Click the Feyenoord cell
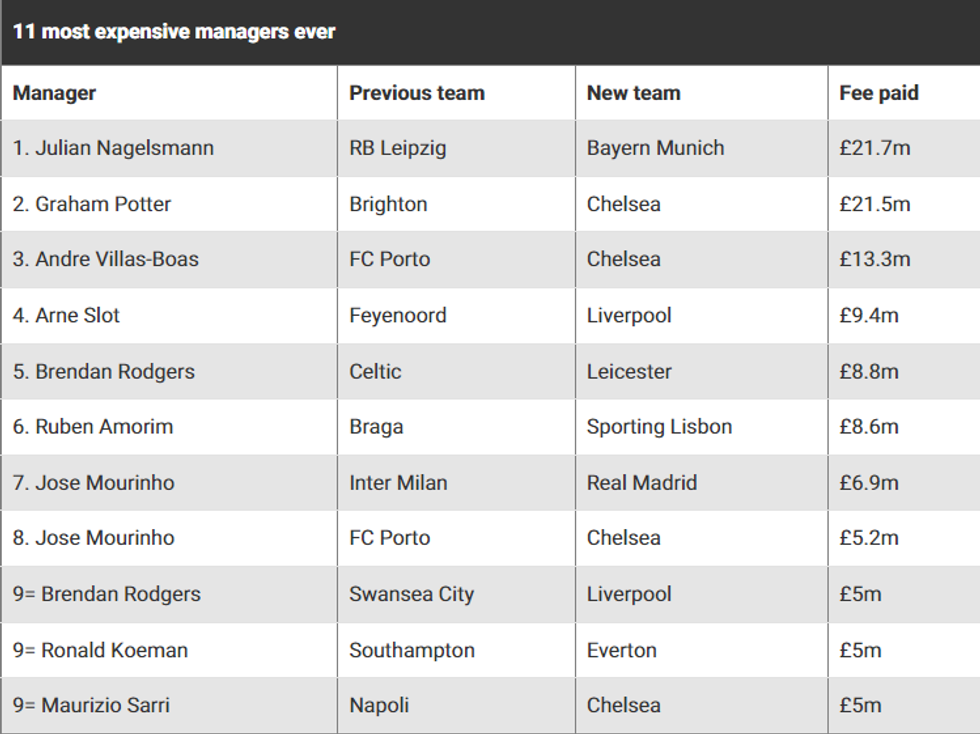980x734 pixels. [397, 315]
